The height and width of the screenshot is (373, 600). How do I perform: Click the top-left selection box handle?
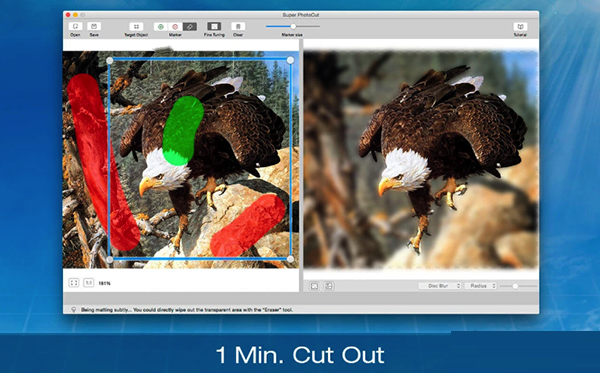[x=109, y=60]
